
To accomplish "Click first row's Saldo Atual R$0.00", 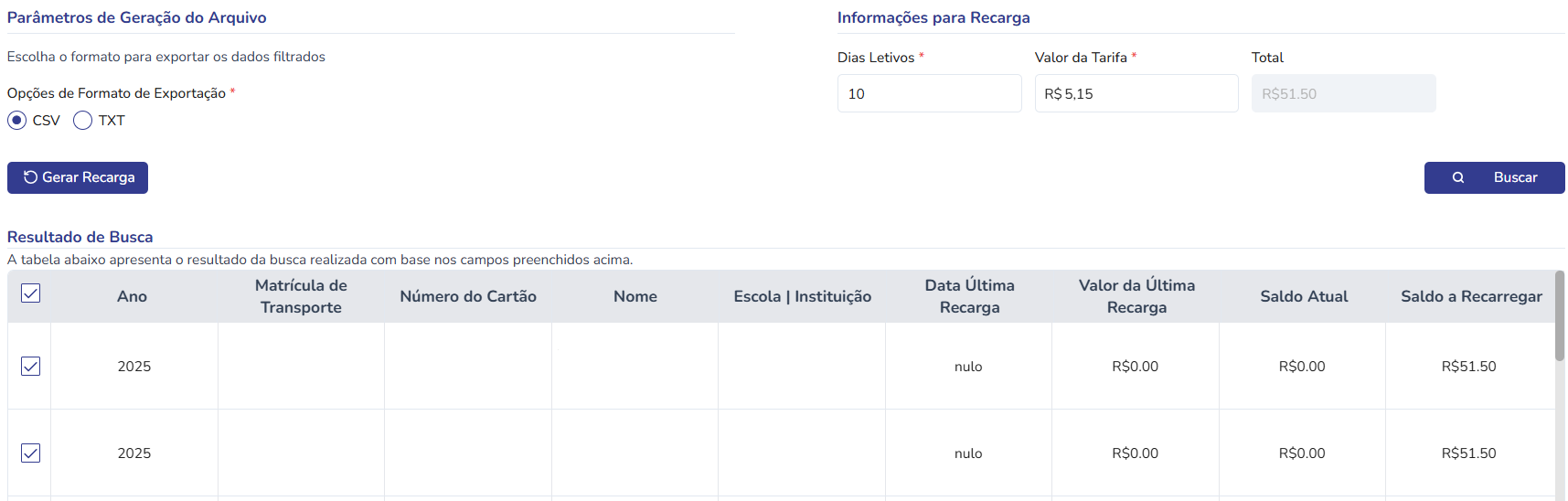I will point(1302,367).
